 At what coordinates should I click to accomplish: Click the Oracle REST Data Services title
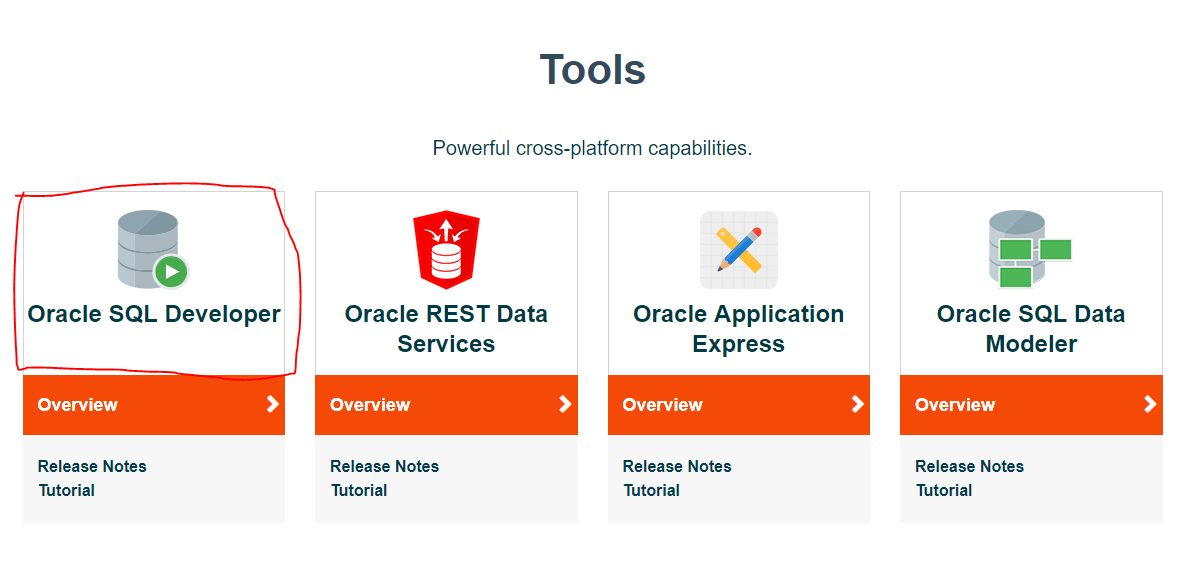click(x=446, y=329)
